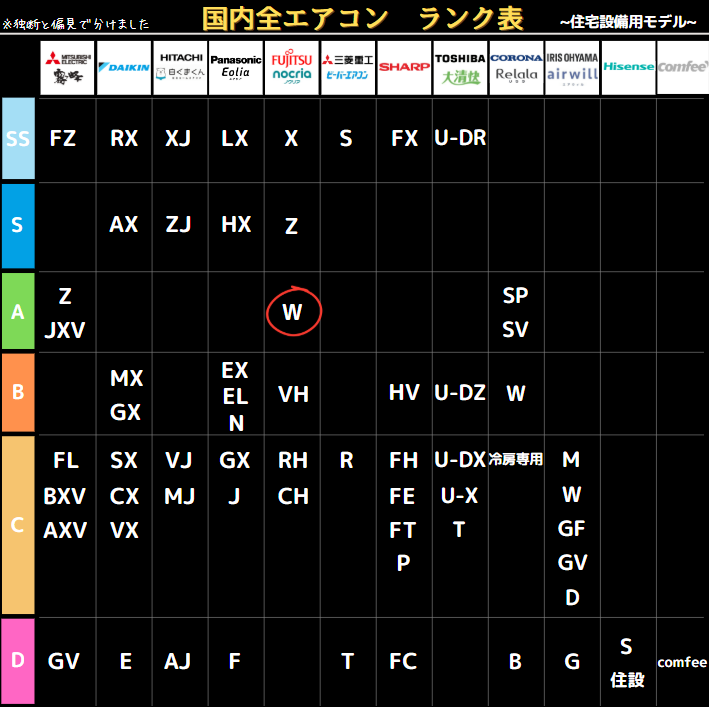Image resolution: width=709 pixels, height=707 pixels.
Task: Click W in the Fujitsu A row
Action: (292, 312)
